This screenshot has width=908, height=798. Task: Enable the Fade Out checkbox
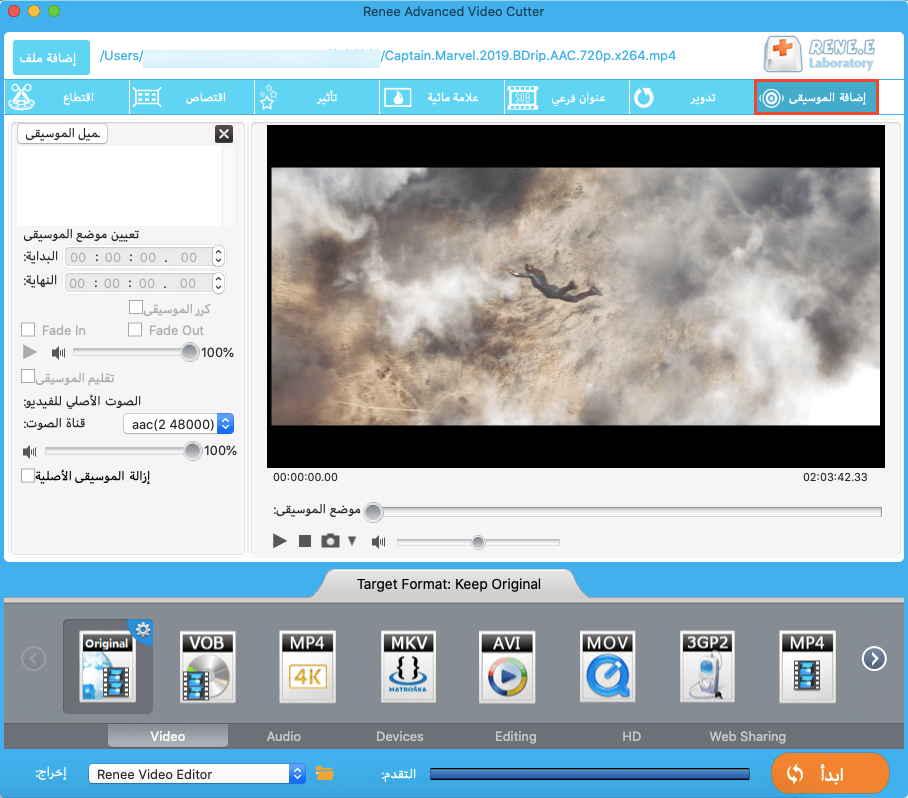[135, 330]
